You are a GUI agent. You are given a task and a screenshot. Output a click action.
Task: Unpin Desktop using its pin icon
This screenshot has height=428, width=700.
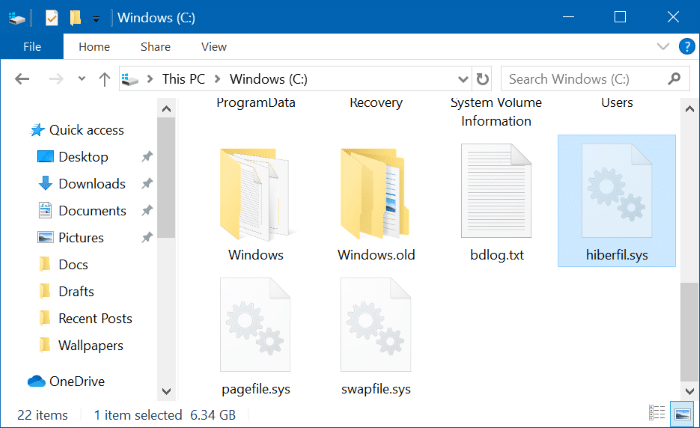click(147, 157)
